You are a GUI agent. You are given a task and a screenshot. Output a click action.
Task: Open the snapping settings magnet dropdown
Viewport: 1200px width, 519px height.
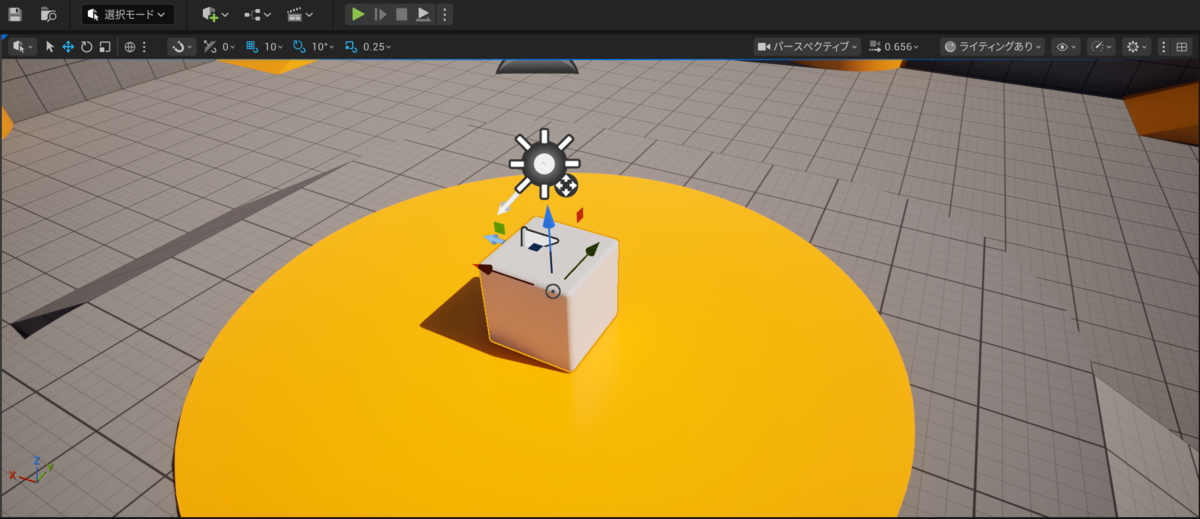click(182, 46)
